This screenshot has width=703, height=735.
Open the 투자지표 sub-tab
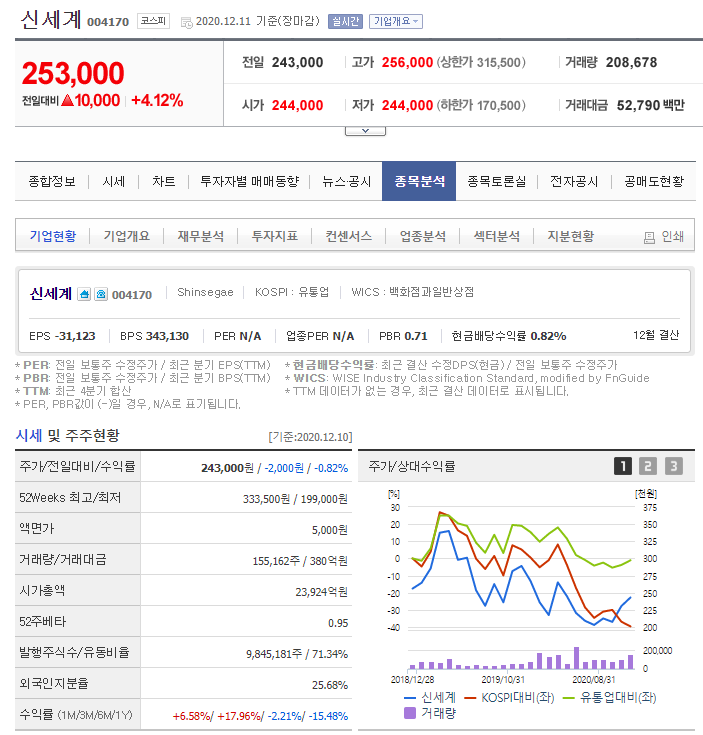(275, 236)
